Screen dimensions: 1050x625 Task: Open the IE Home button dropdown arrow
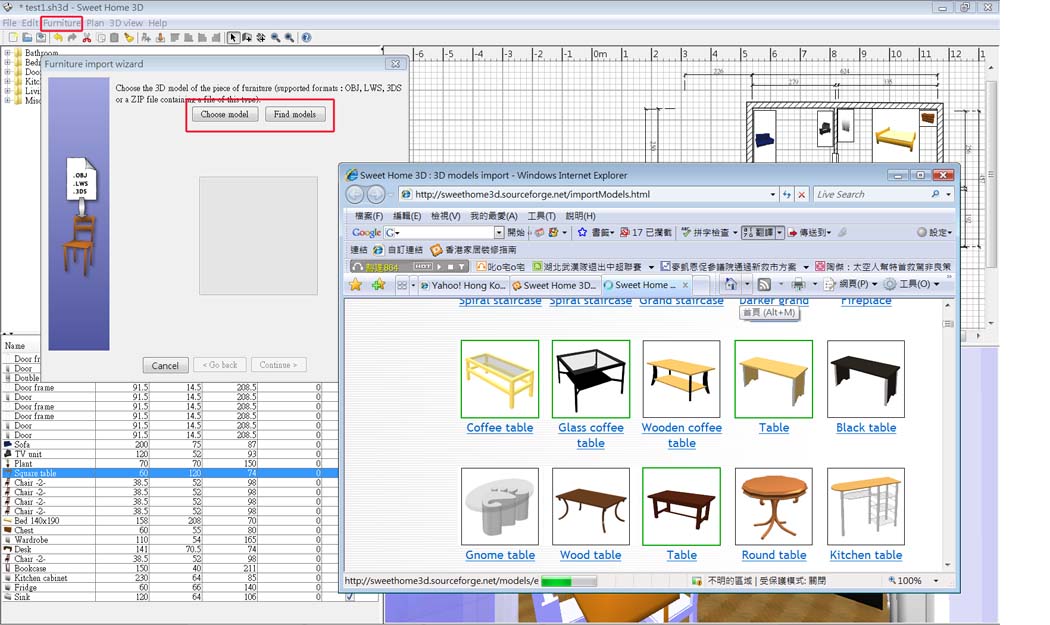tap(747, 284)
